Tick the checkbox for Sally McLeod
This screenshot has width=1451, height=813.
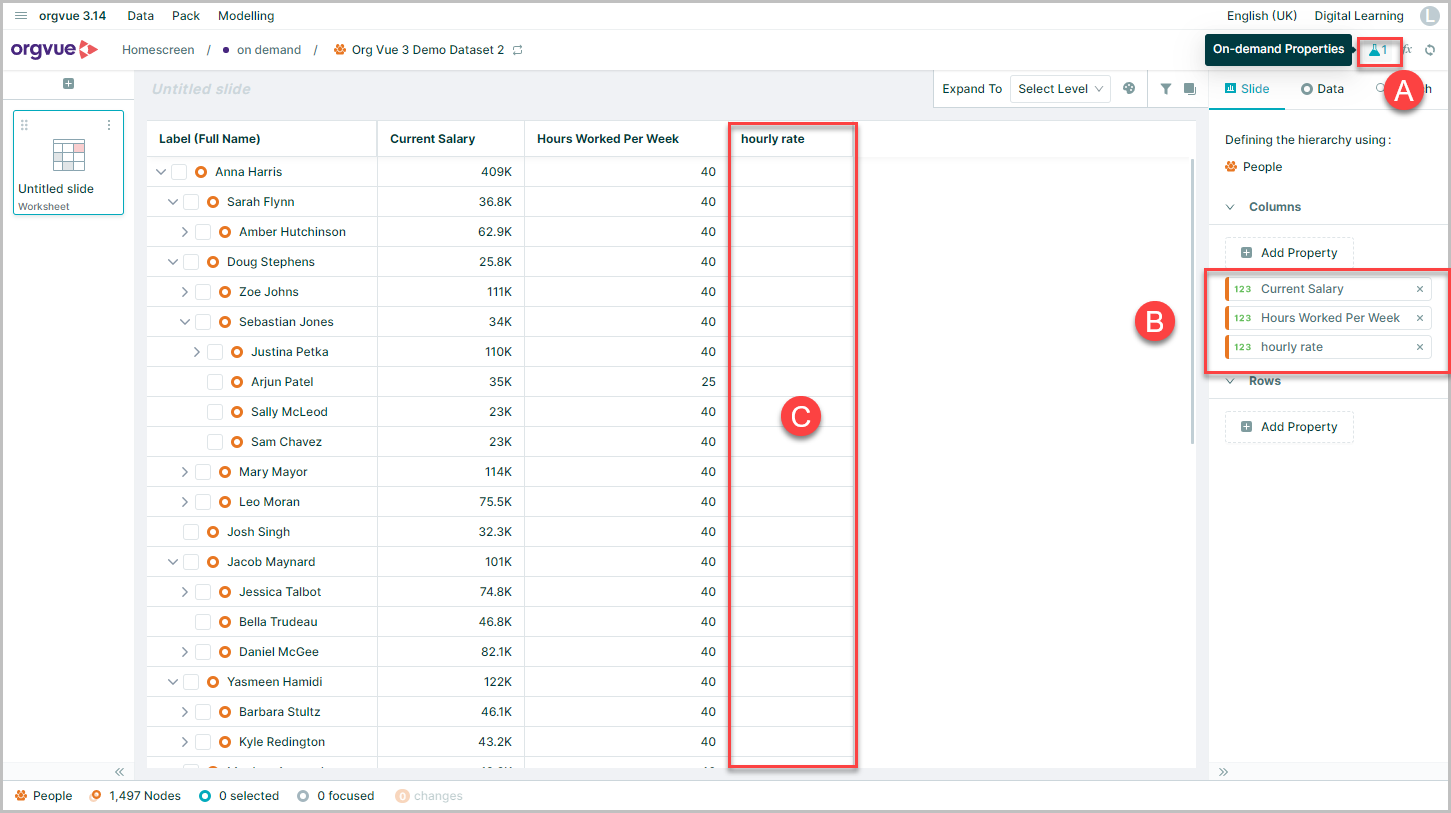(x=215, y=412)
